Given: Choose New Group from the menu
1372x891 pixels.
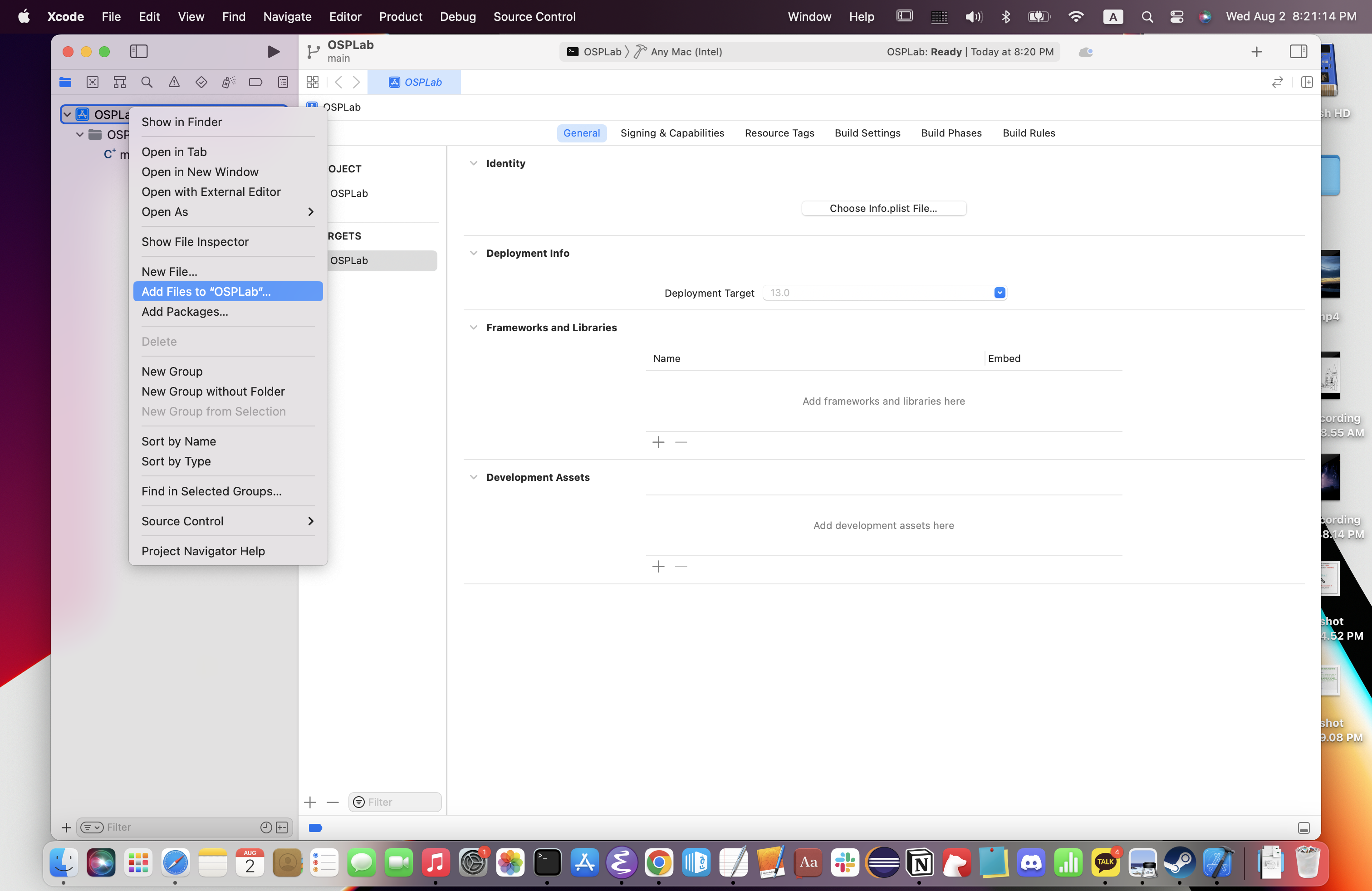Looking at the screenshot, I should [228, 372].
